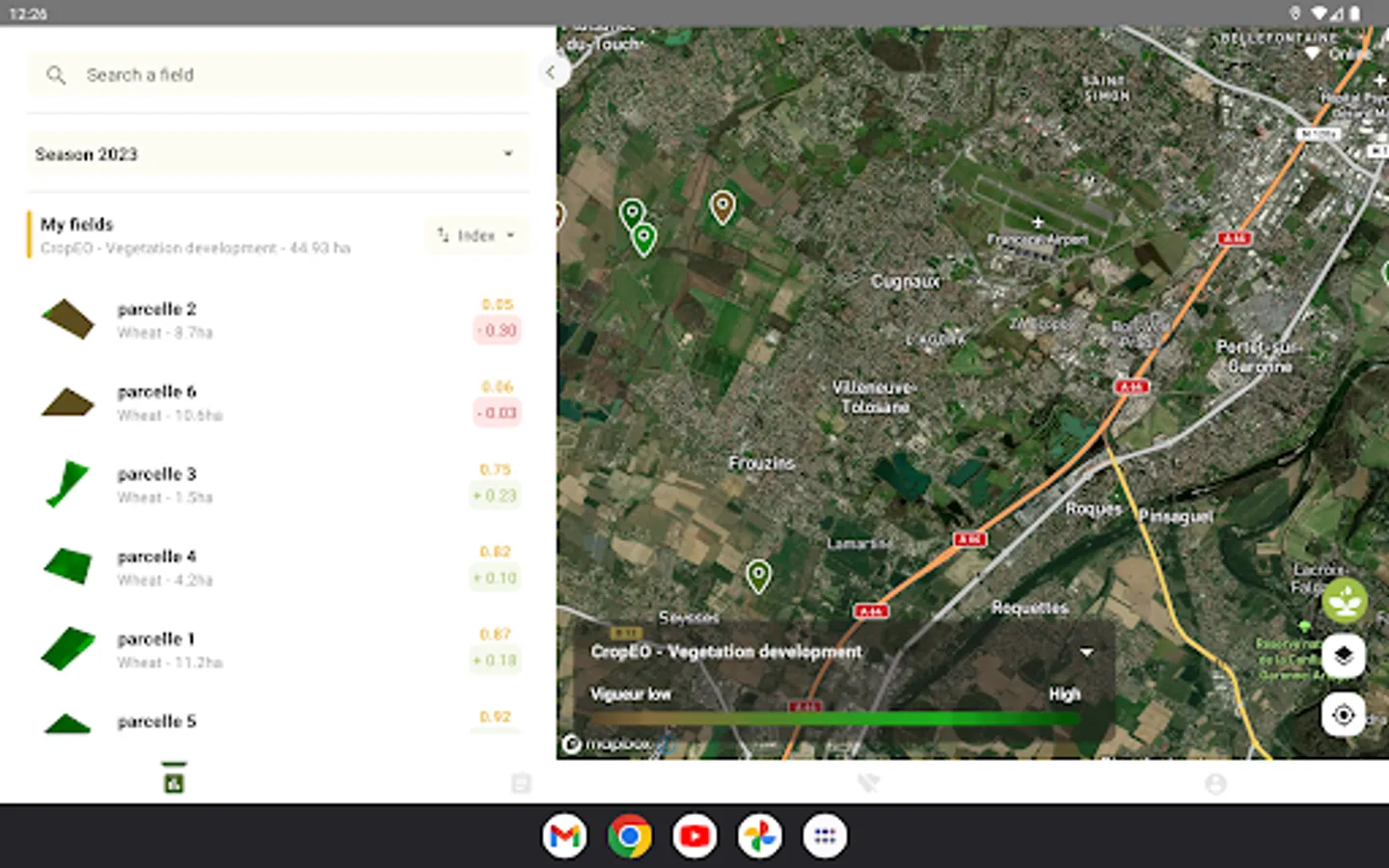Click the 'My fields' section header
The height and width of the screenshot is (868, 1389).
tap(77, 225)
